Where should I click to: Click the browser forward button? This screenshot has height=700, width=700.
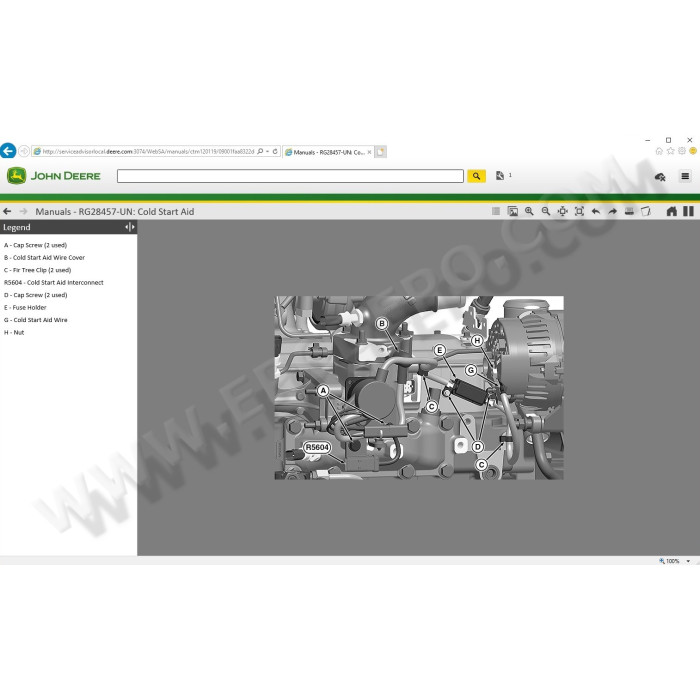point(24,151)
